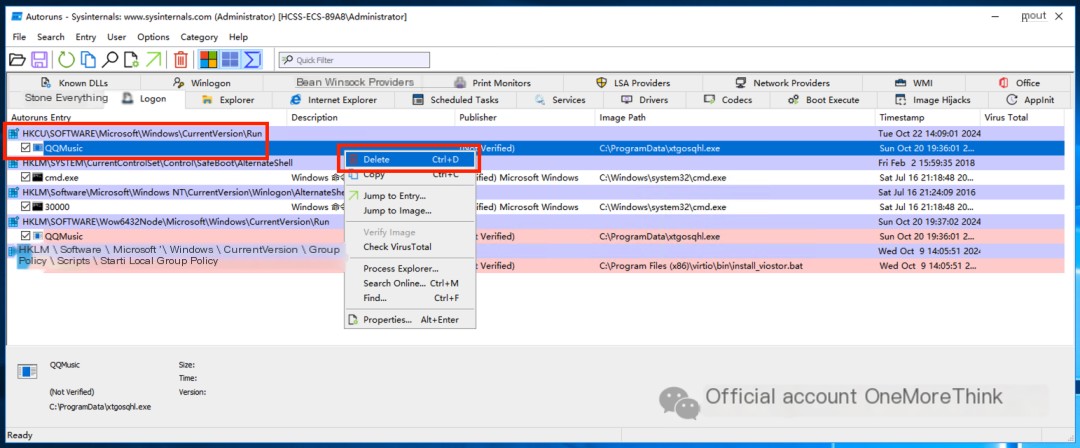Sort by the Image Path column header
This screenshot has width=1080, height=448.
tap(736, 118)
